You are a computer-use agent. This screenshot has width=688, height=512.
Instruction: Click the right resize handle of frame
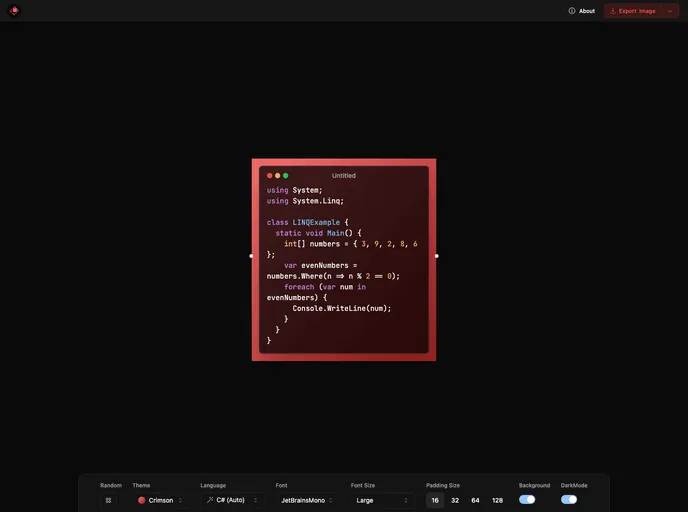(437, 256)
